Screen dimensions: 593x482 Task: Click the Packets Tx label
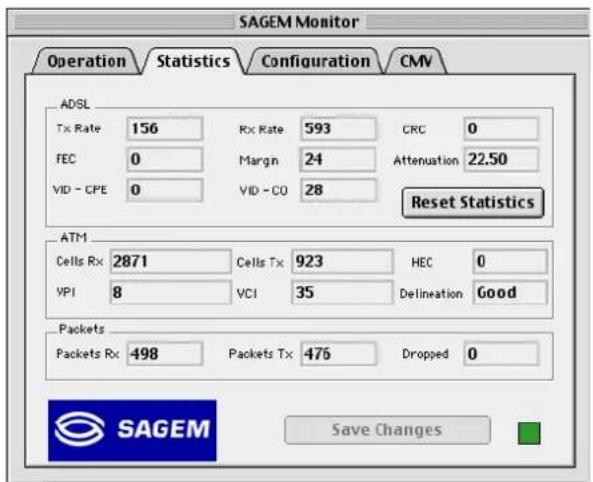pyautogui.click(x=261, y=354)
